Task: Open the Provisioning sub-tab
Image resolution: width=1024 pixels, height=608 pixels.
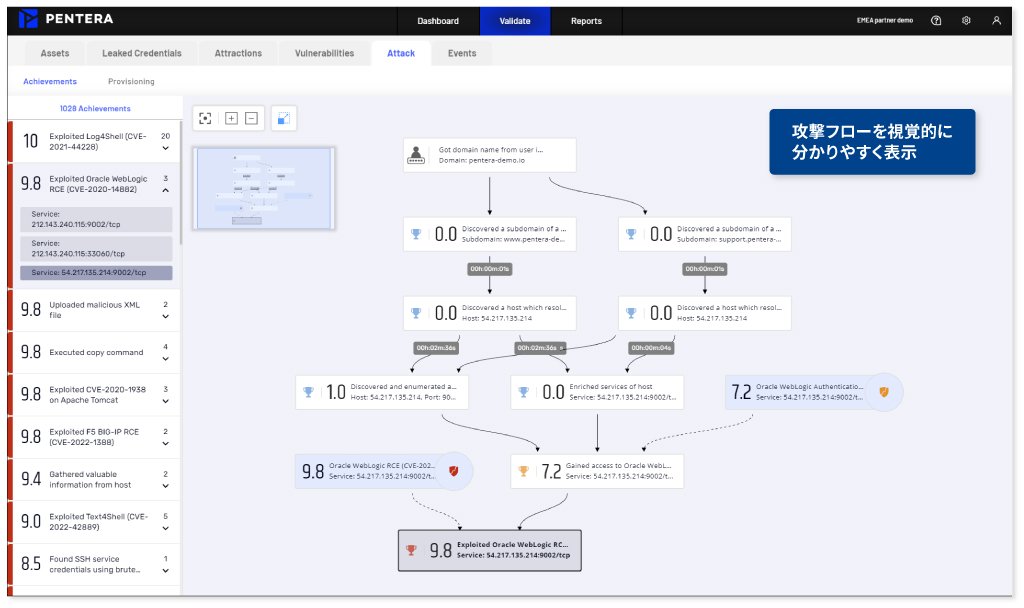Action: pyautogui.click(x=131, y=82)
